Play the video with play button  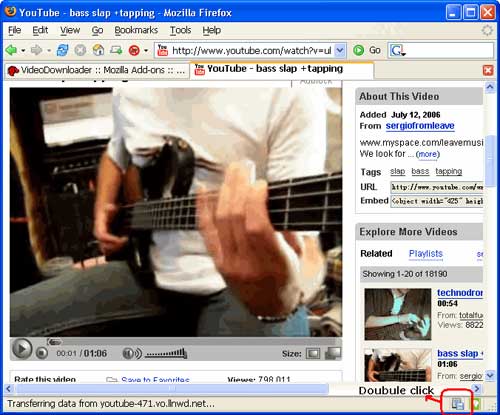(22, 349)
